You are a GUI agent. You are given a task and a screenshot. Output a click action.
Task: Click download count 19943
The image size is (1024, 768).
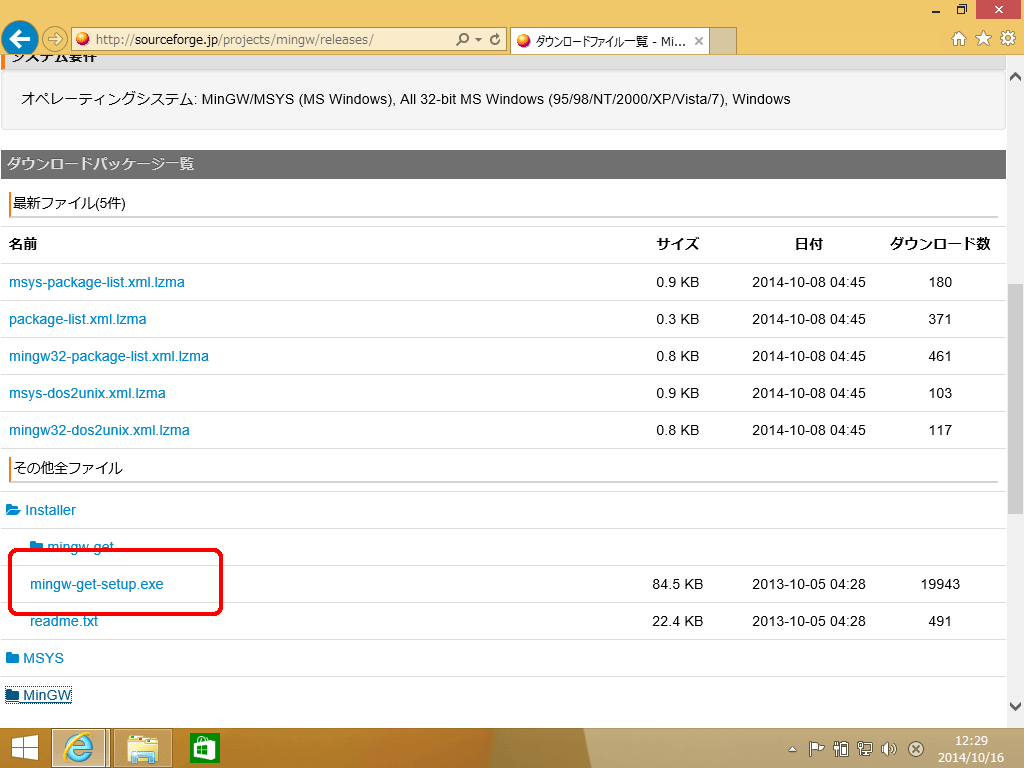click(x=940, y=584)
